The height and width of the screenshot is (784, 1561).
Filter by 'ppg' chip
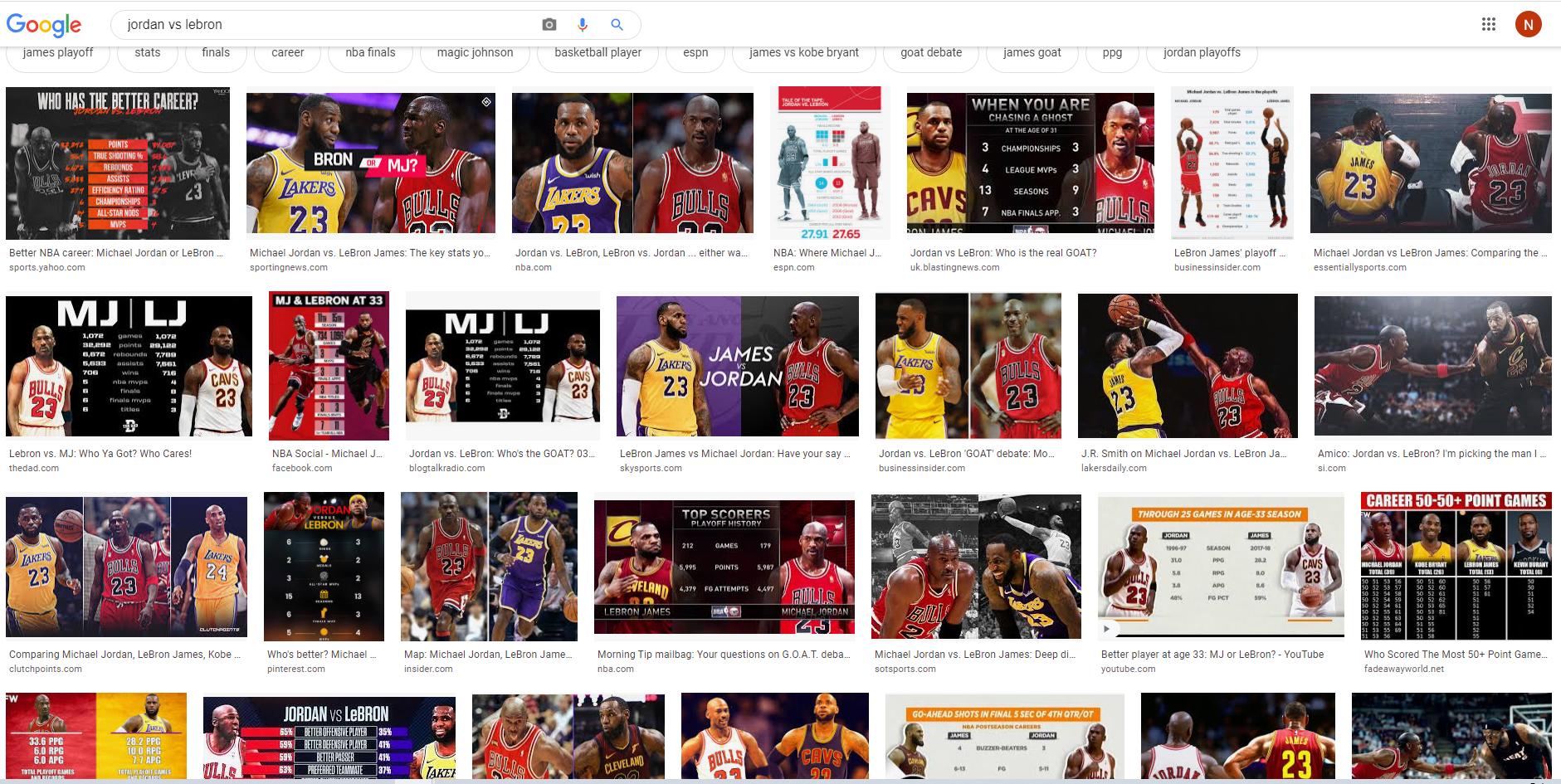pos(1112,53)
